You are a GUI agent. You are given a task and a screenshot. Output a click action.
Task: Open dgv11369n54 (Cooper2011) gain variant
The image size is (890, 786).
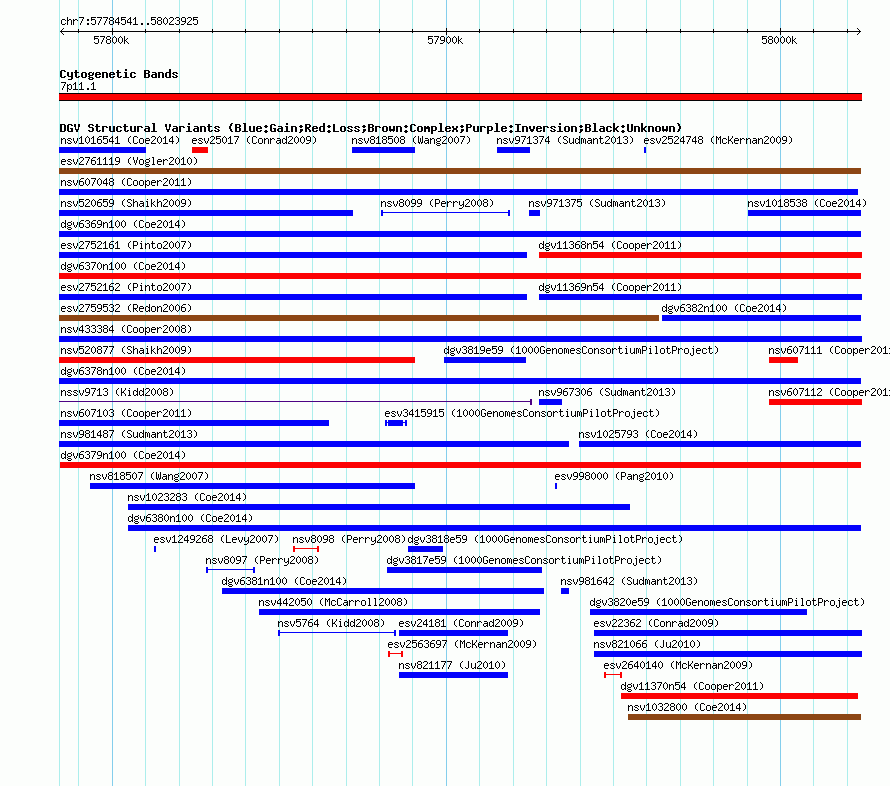[x=700, y=297]
